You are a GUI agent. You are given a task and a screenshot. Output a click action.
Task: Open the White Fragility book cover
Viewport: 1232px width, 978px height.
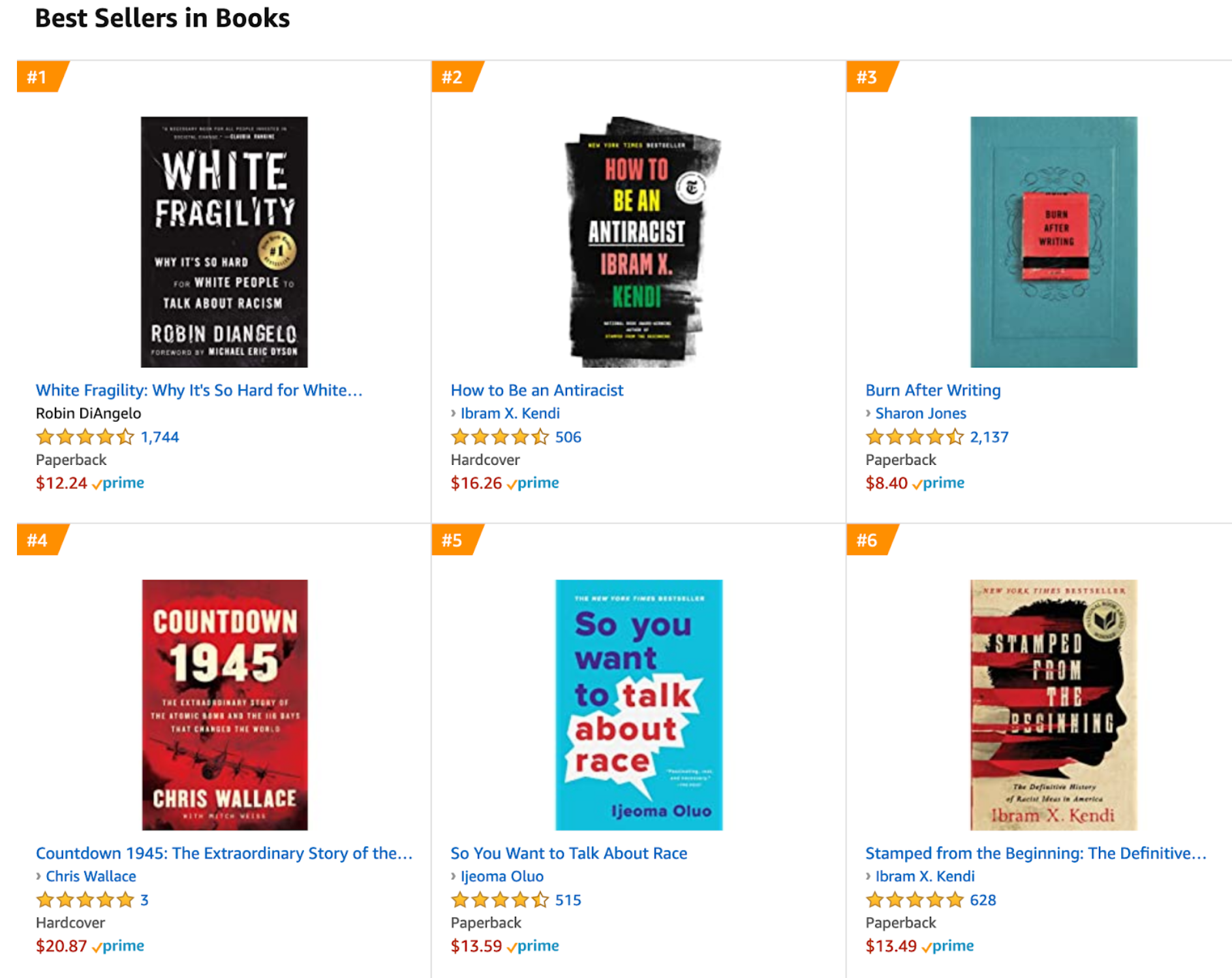pos(224,242)
